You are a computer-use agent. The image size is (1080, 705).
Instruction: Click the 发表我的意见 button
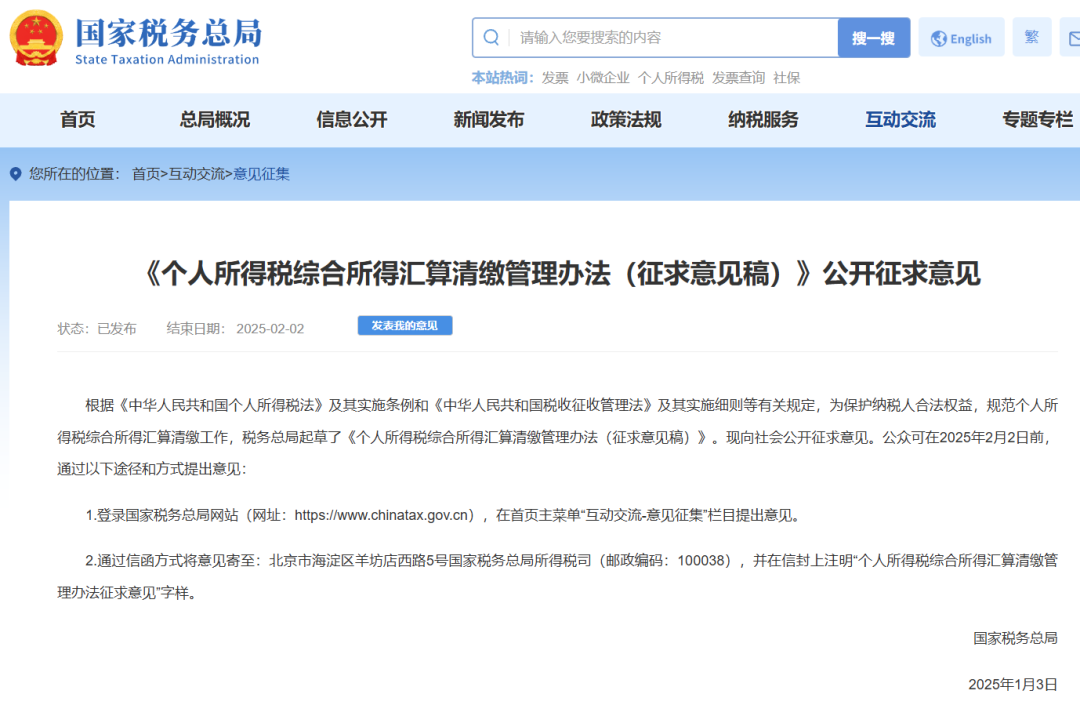(405, 326)
